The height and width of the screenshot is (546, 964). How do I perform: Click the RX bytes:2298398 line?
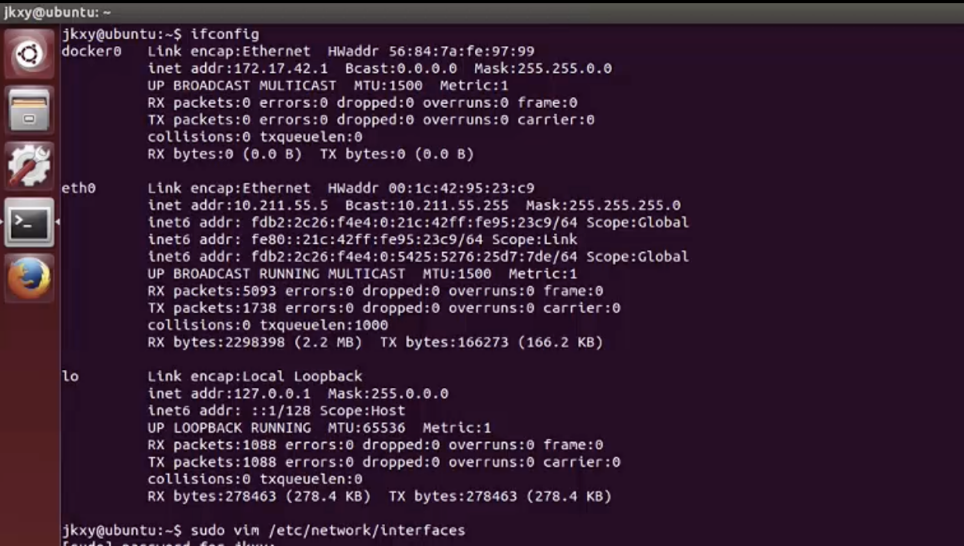(259, 342)
